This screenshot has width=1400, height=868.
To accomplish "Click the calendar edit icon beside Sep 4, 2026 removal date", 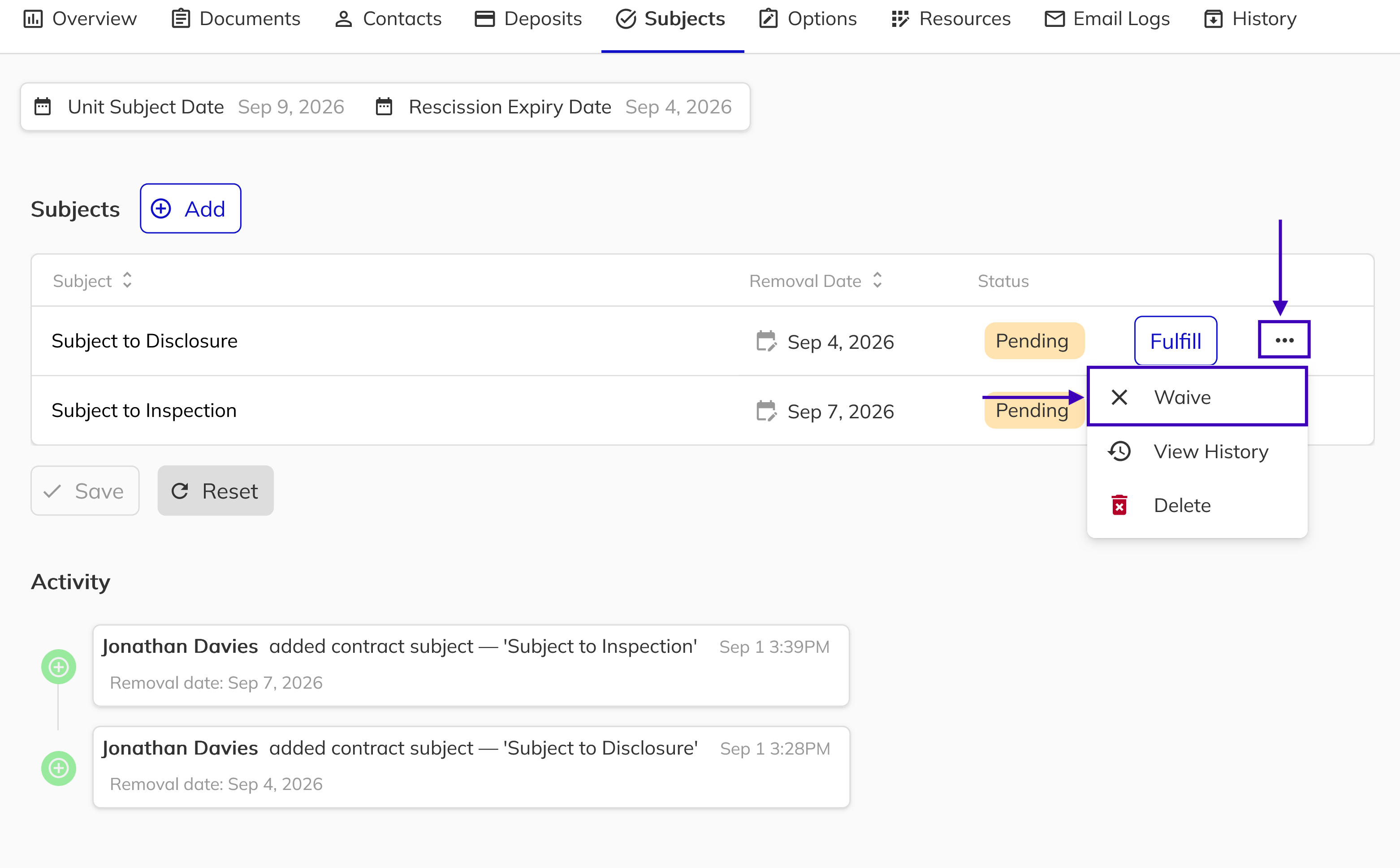I will click(x=766, y=342).
